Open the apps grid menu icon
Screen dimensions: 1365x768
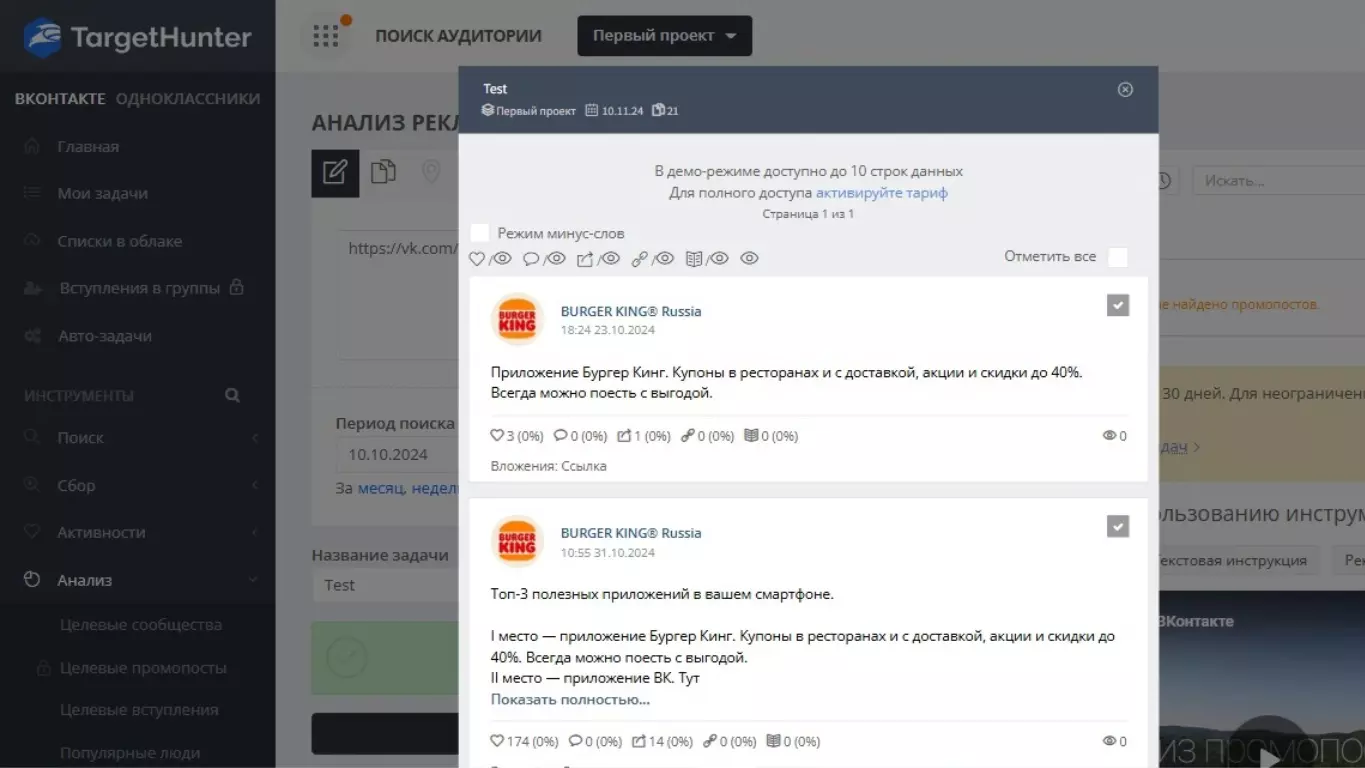click(326, 36)
